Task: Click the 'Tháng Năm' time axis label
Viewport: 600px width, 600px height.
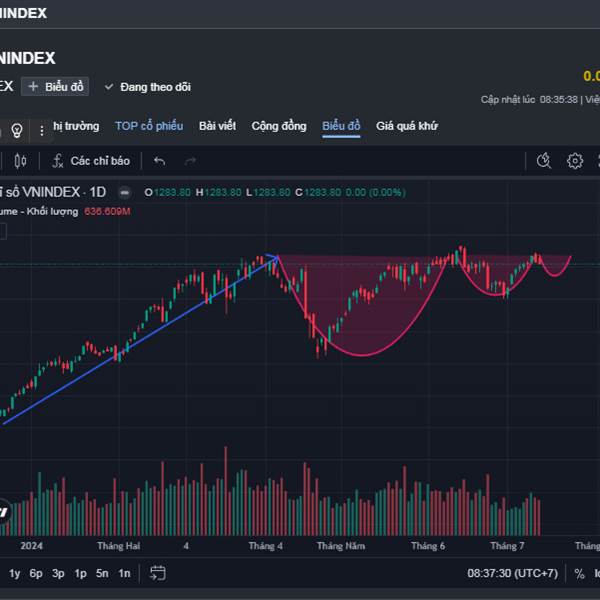Action: pos(341,546)
